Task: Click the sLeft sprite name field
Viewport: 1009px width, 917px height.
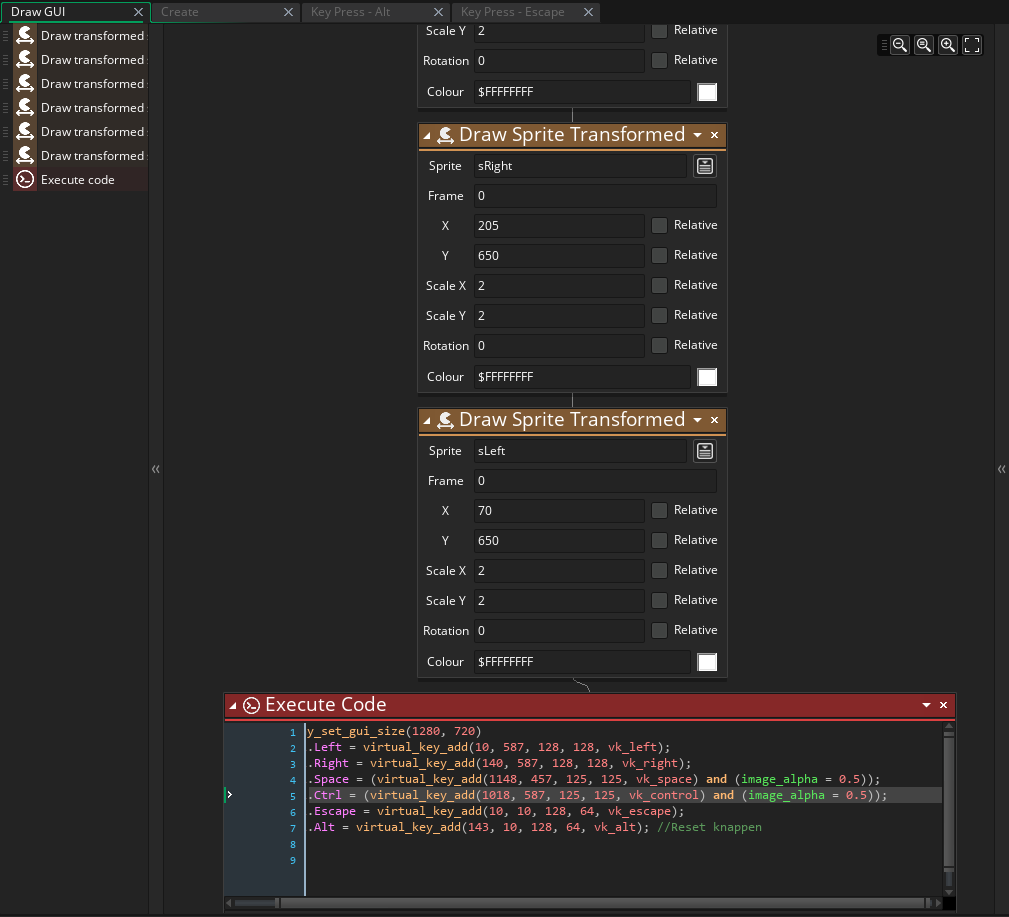Action: click(580, 451)
